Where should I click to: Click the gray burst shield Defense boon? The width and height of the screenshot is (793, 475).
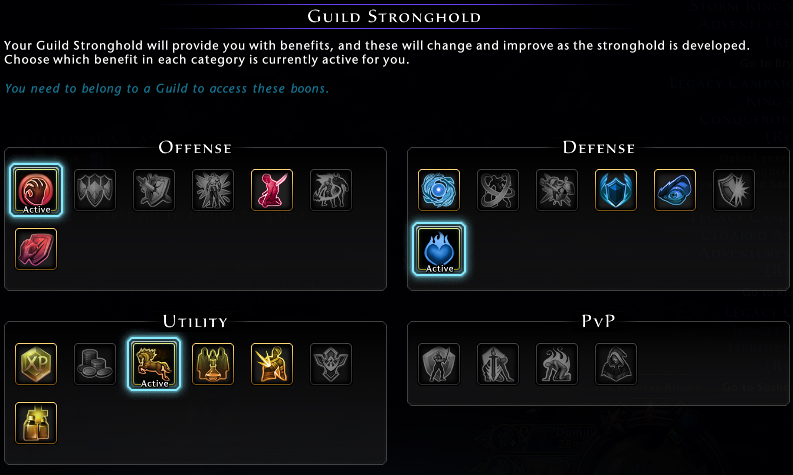click(x=733, y=189)
